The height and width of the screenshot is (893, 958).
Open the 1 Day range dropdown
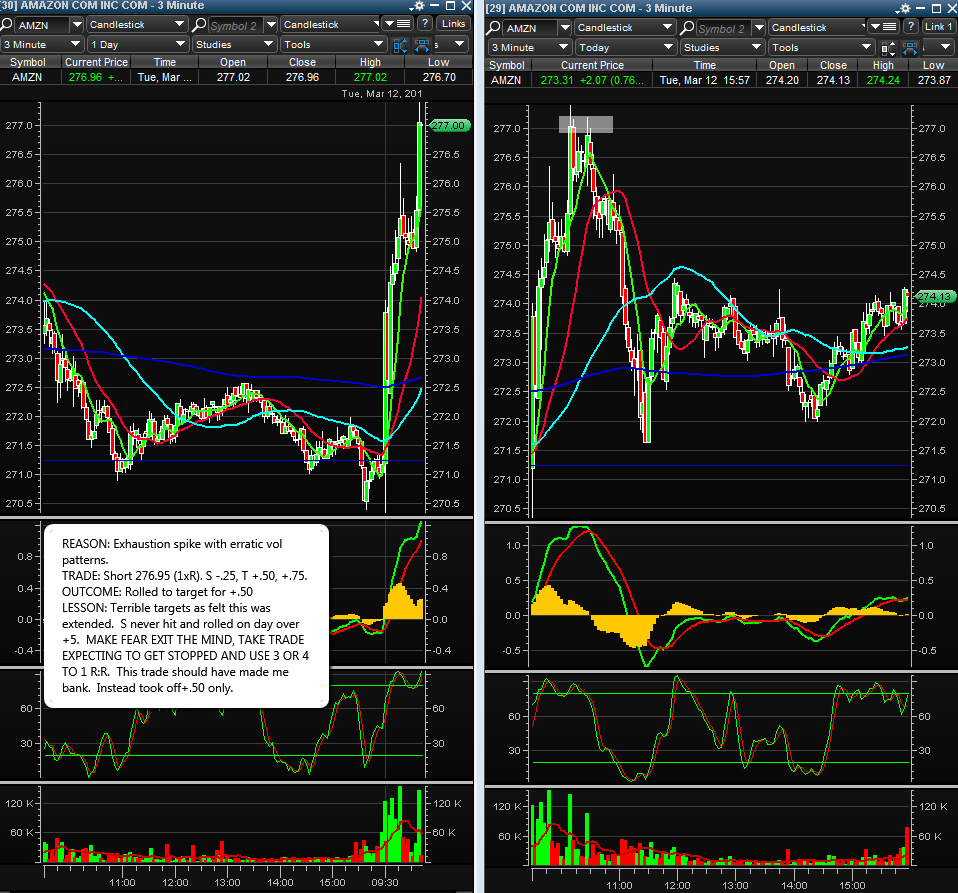click(137, 45)
